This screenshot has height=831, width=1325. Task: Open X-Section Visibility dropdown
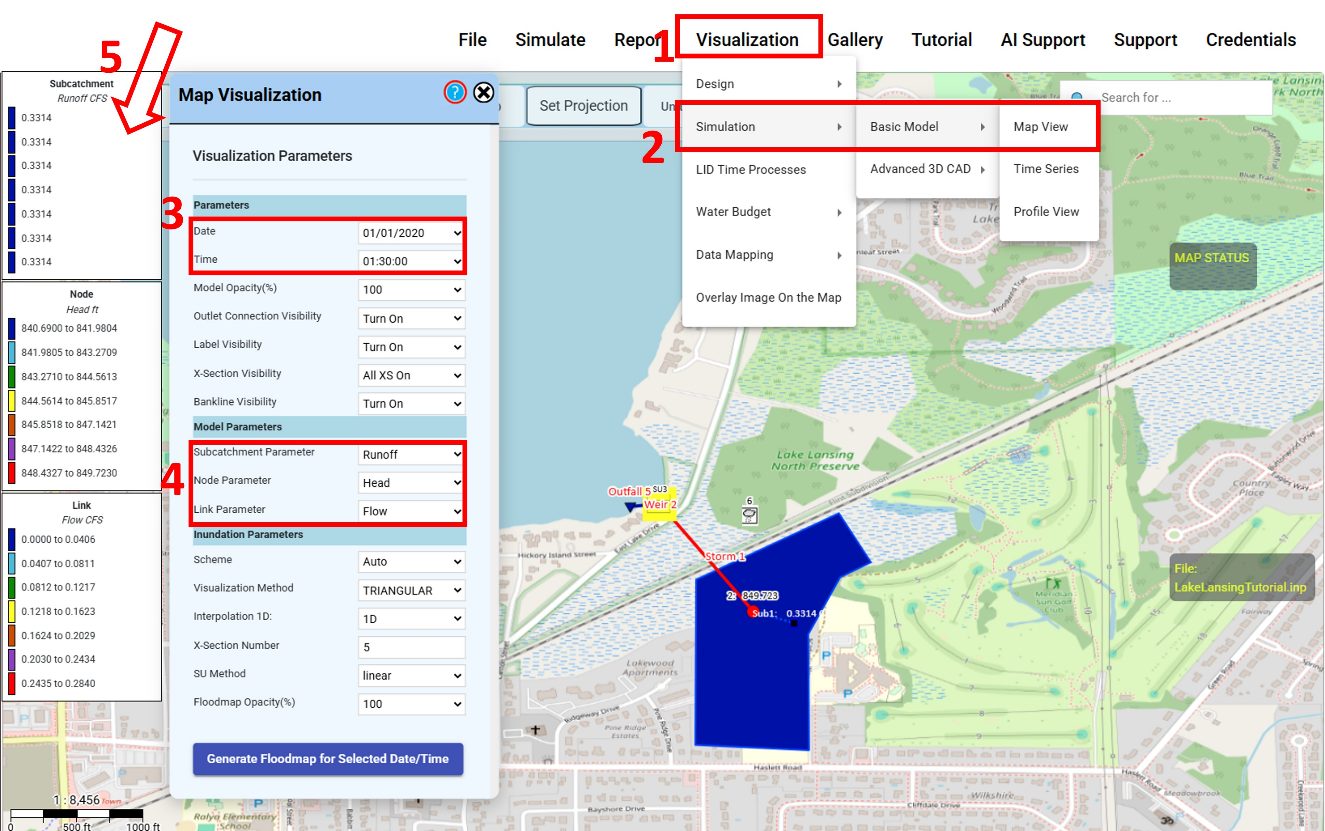click(412, 375)
